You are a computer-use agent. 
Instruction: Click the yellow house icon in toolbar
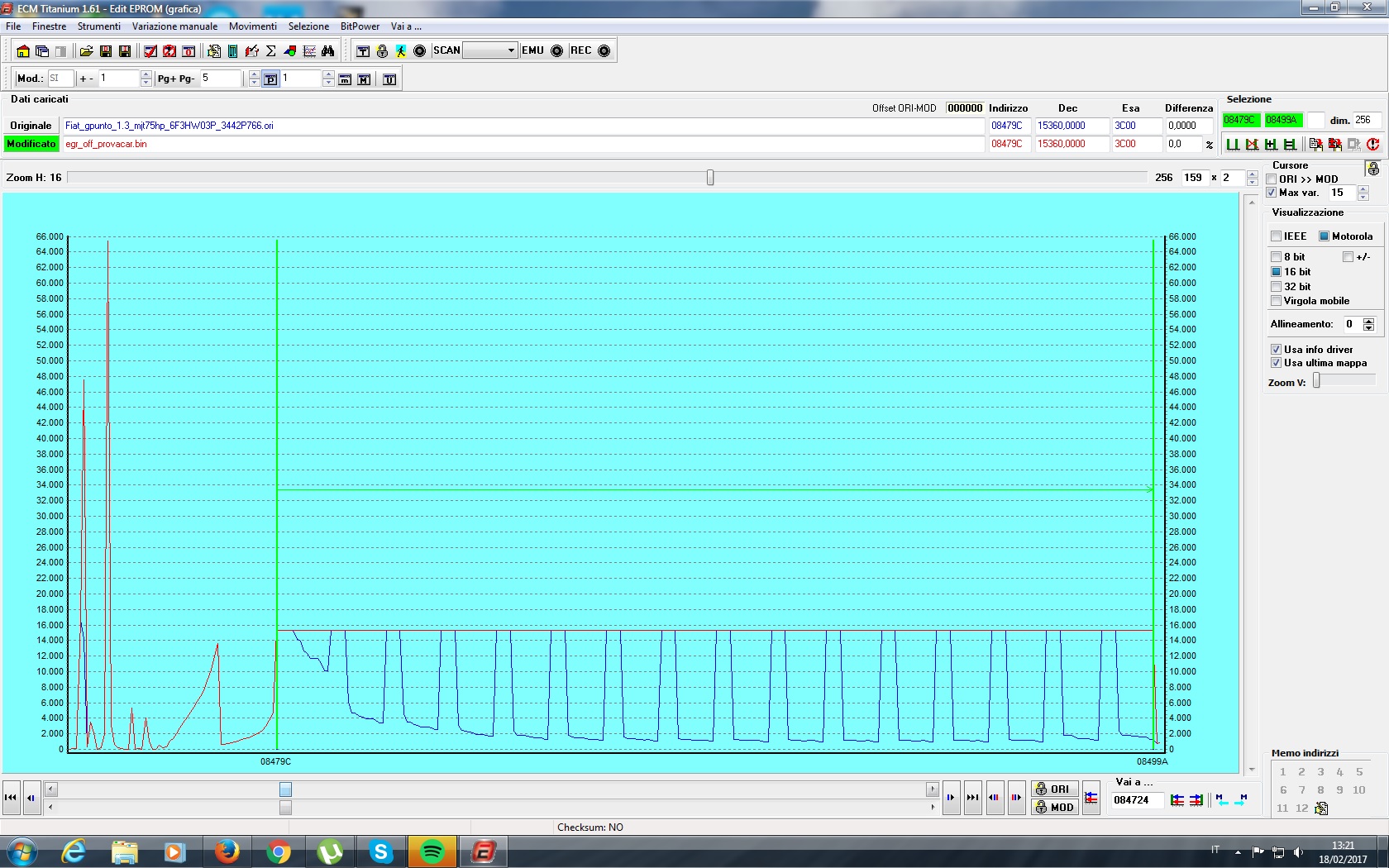[23, 51]
